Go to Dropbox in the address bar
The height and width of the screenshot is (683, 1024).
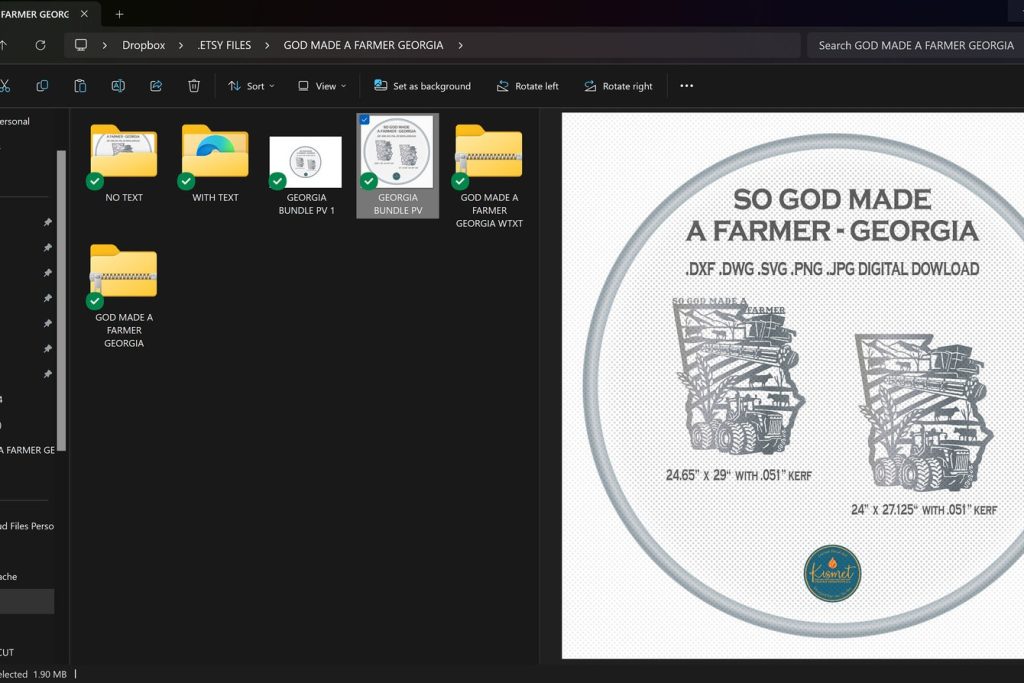143,45
